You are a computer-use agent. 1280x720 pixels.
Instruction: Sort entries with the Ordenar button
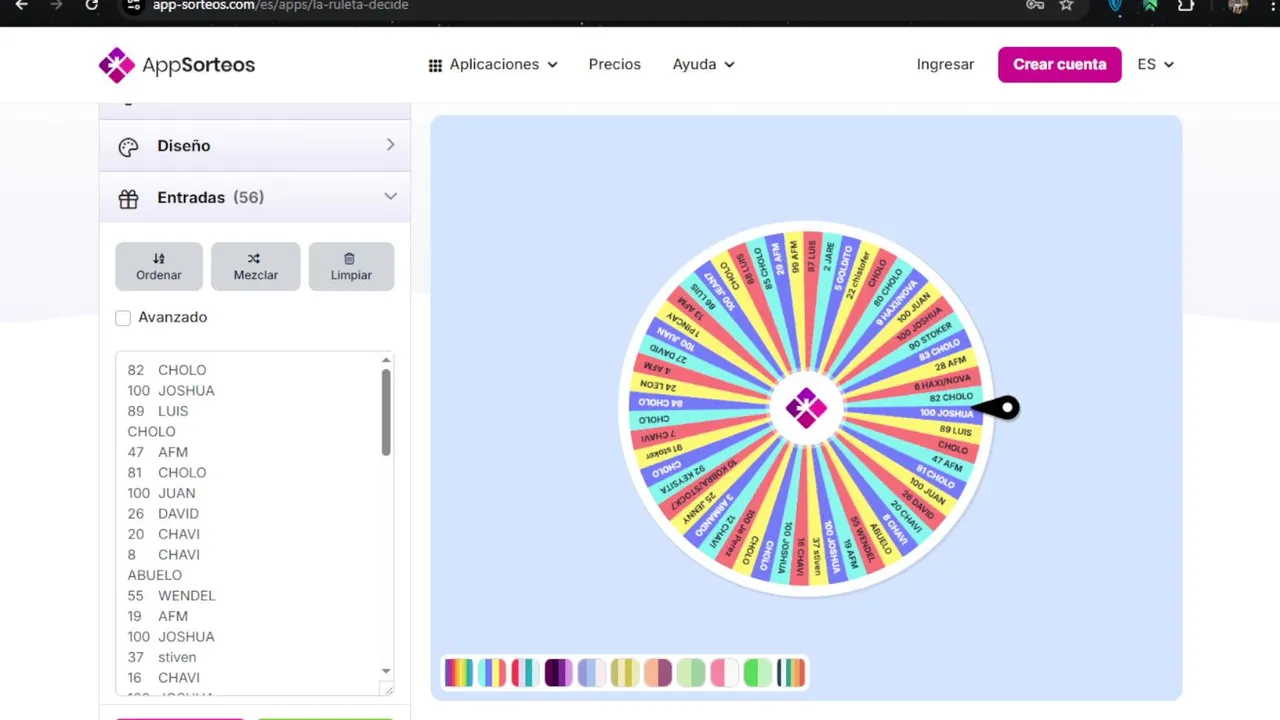[159, 267]
